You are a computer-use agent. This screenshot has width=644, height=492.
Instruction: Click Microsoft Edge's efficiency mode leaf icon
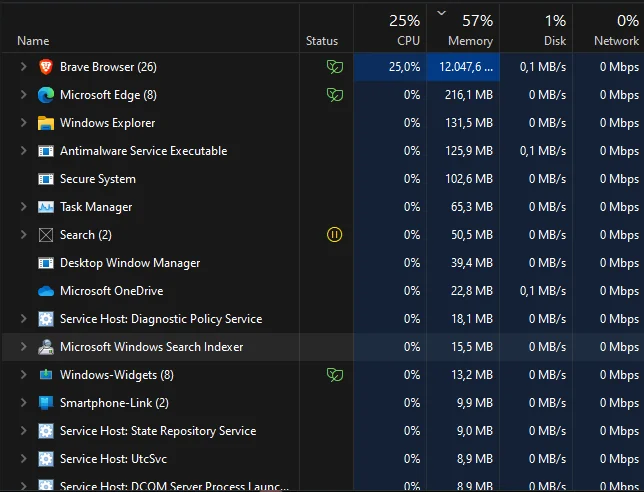(335, 95)
